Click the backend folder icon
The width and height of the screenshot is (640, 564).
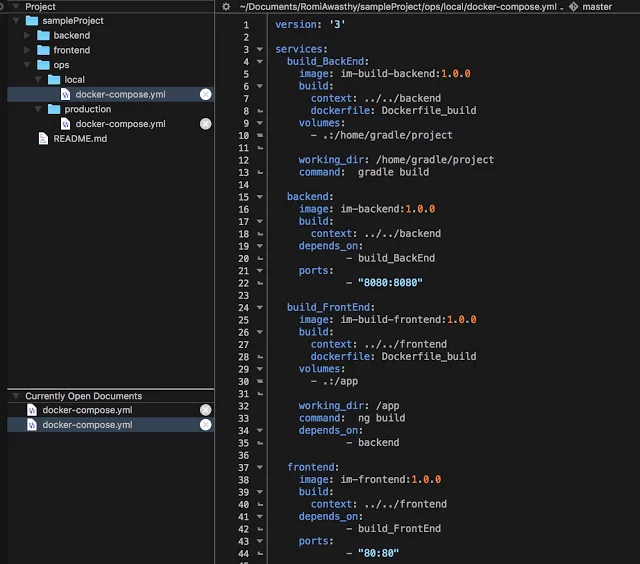tap(43, 36)
